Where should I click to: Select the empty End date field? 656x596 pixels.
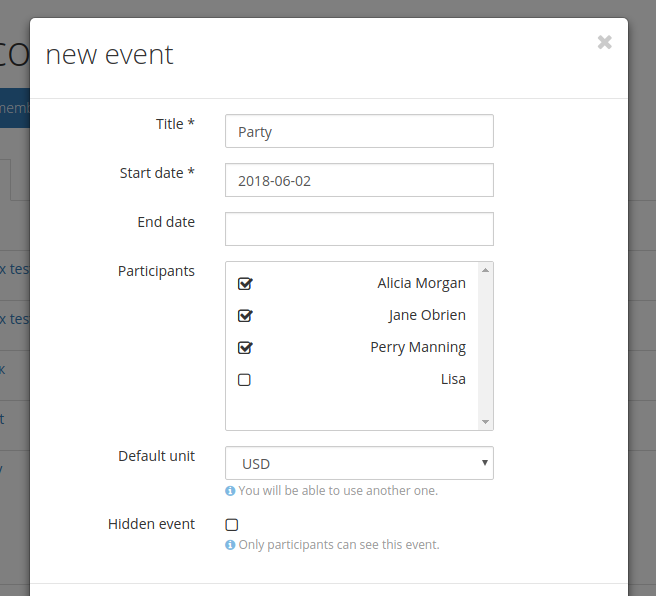[359, 228]
